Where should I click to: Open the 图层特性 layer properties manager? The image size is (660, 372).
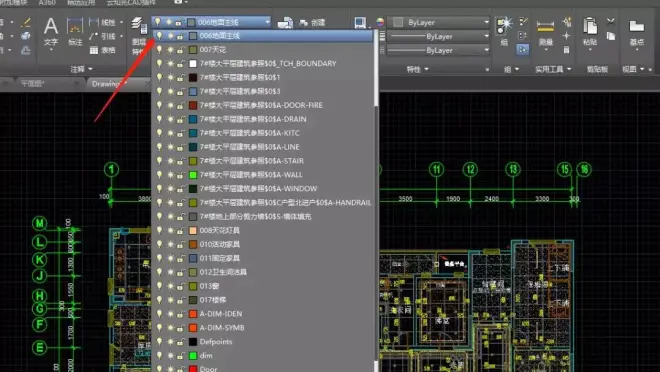click(x=138, y=36)
